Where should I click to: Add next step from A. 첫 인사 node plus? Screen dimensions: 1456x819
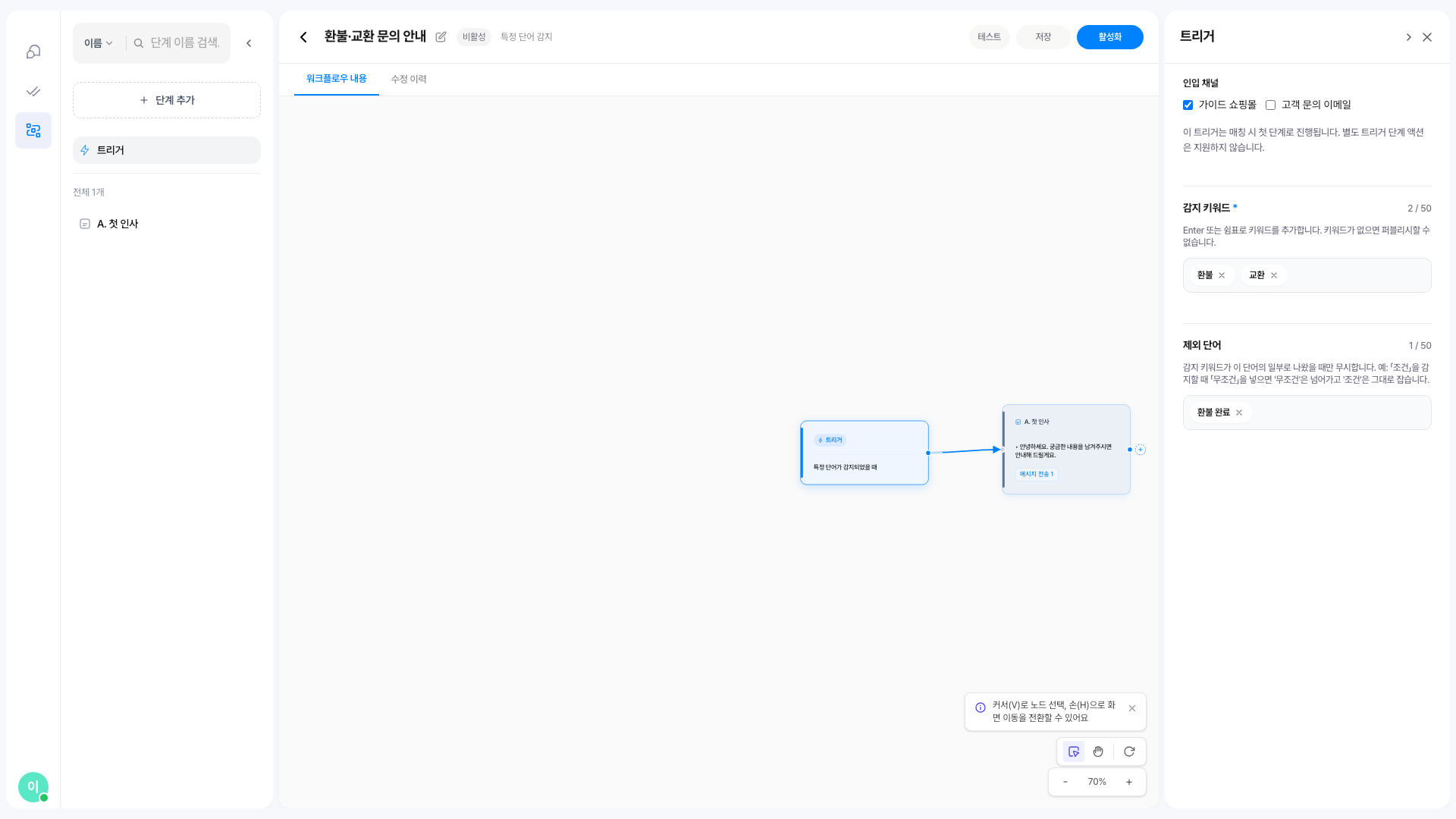click(1141, 450)
